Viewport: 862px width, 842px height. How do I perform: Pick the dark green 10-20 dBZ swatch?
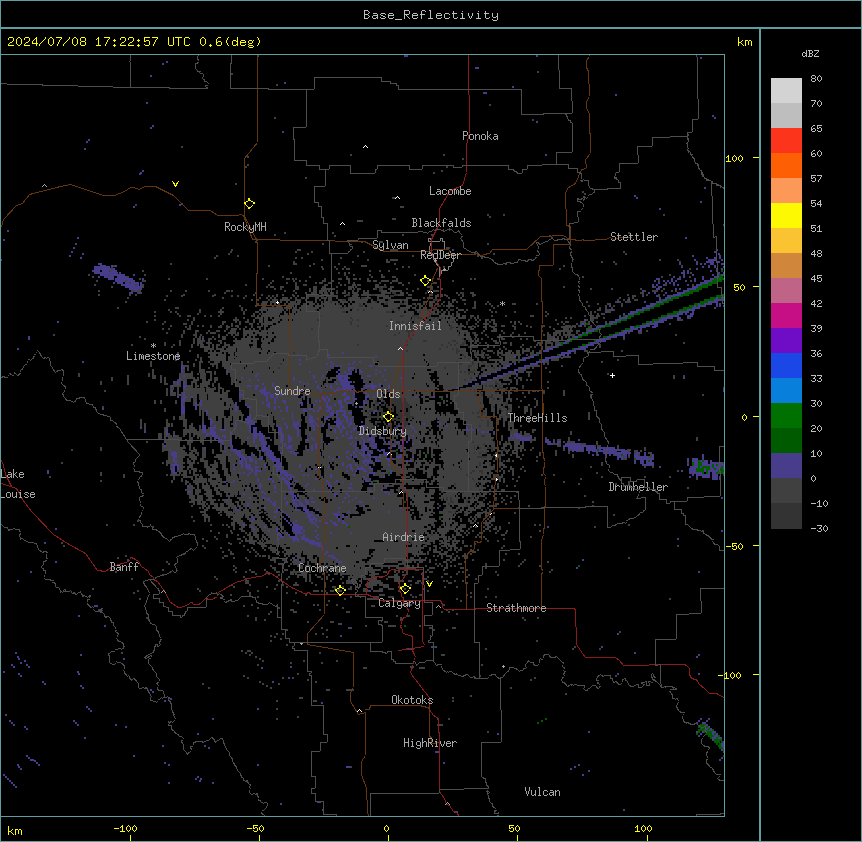[x=786, y=440]
